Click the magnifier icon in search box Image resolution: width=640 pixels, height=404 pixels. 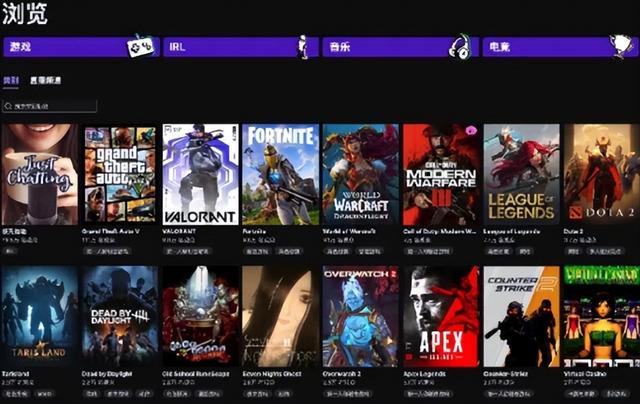click(x=8, y=107)
